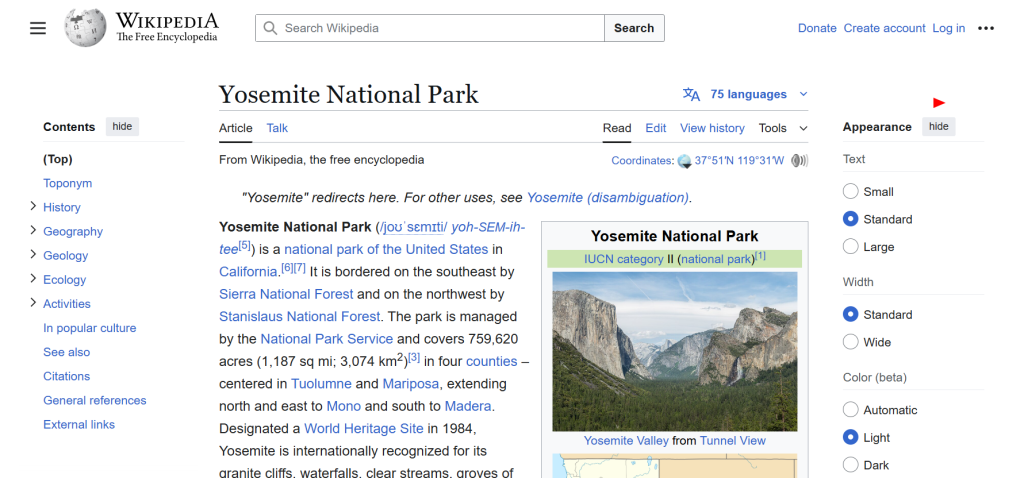Click the search magnifier icon
This screenshot has width=1024, height=478.
pyautogui.click(x=270, y=28)
